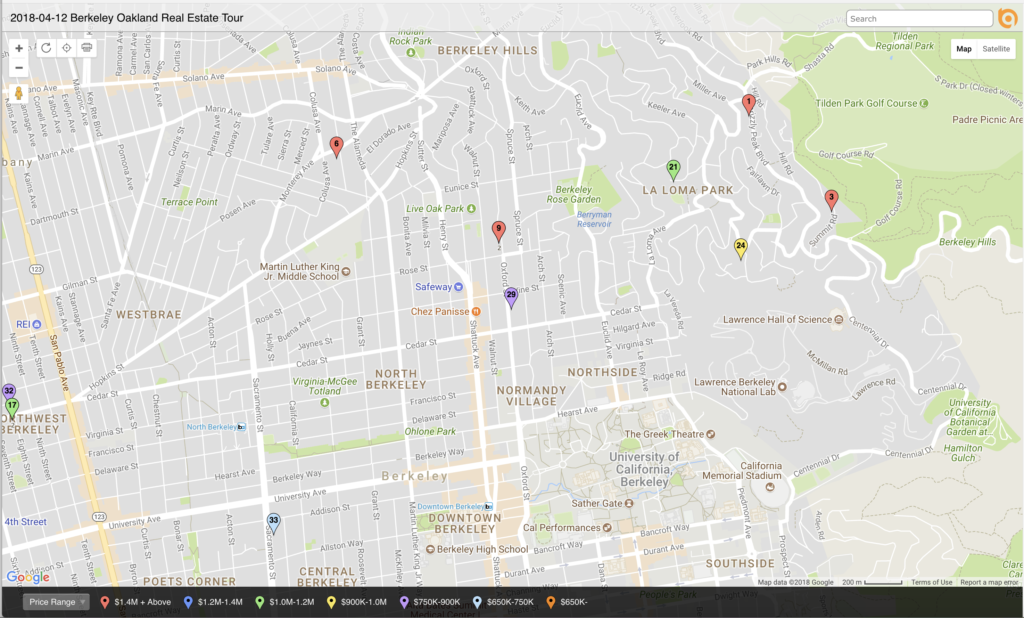Toggle the $1.0M-1.2M legend filter
Screen dimensions: 1024x618
285,602
